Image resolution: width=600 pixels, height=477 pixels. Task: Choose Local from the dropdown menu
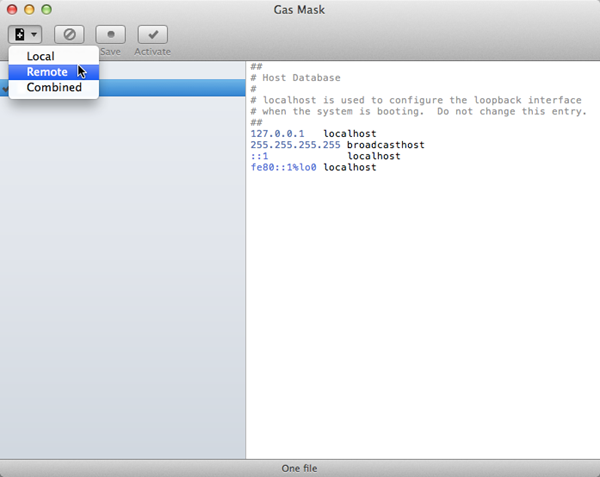click(x=54, y=56)
